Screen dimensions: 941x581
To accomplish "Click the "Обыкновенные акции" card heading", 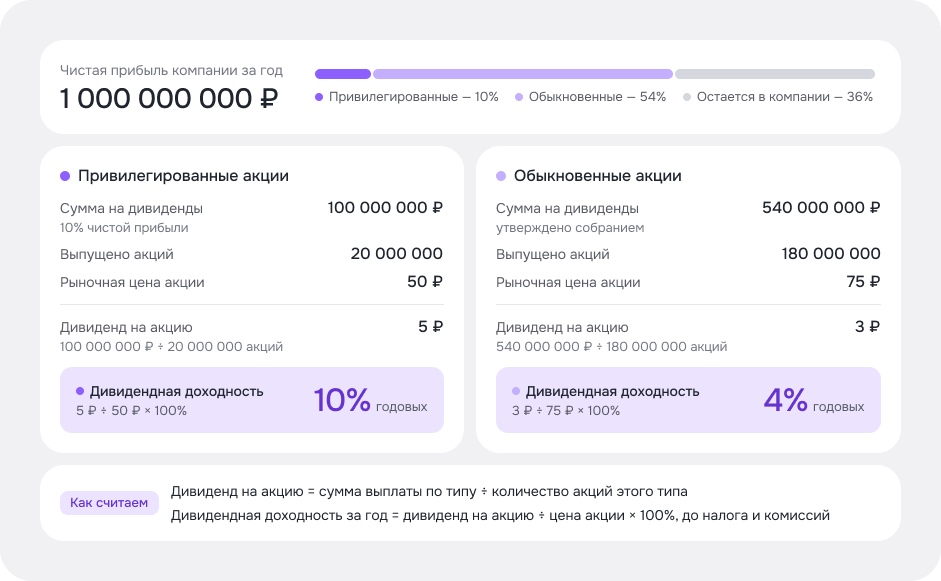I will (x=597, y=176).
